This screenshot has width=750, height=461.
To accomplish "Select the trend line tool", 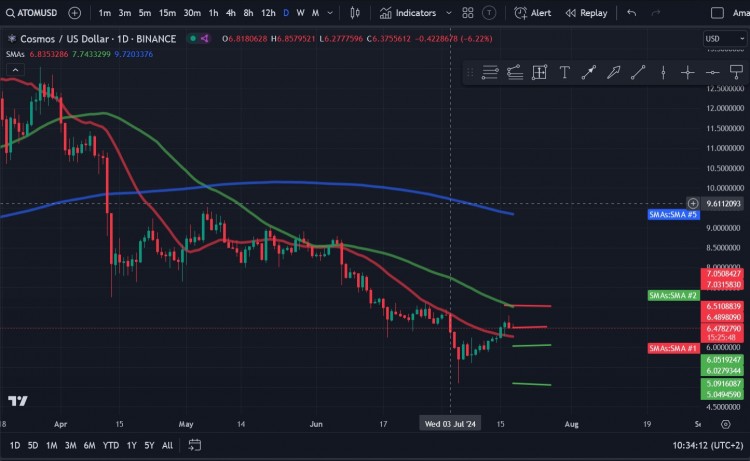I will click(638, 72).
